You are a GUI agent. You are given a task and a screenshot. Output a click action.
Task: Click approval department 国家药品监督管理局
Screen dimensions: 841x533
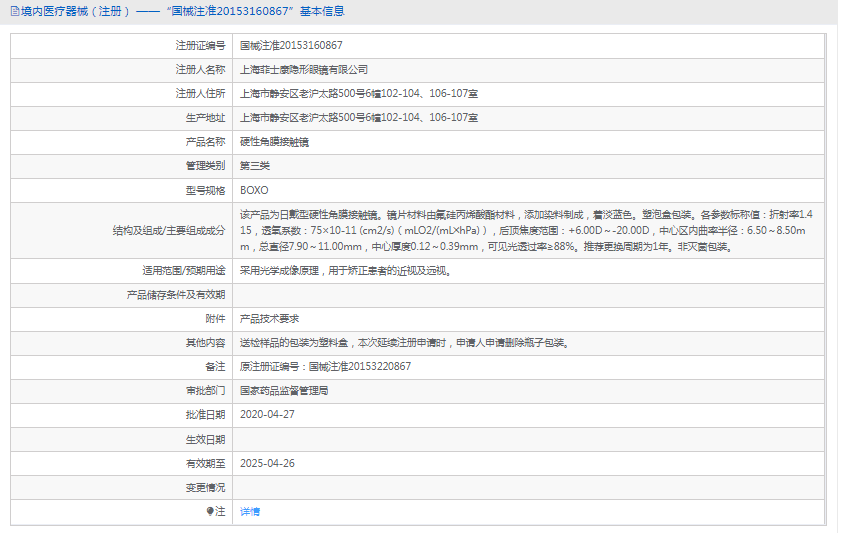click(x=284, y=390)
